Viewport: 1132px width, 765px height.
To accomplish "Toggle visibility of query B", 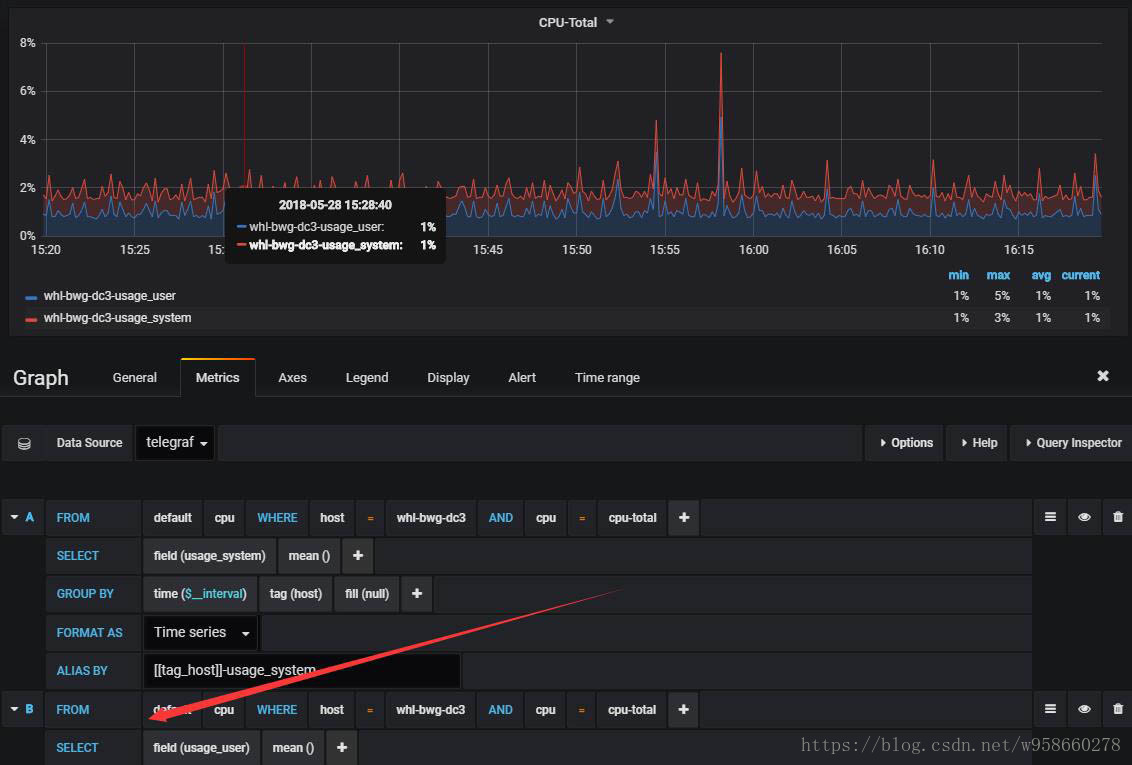I will [1084, 709].
